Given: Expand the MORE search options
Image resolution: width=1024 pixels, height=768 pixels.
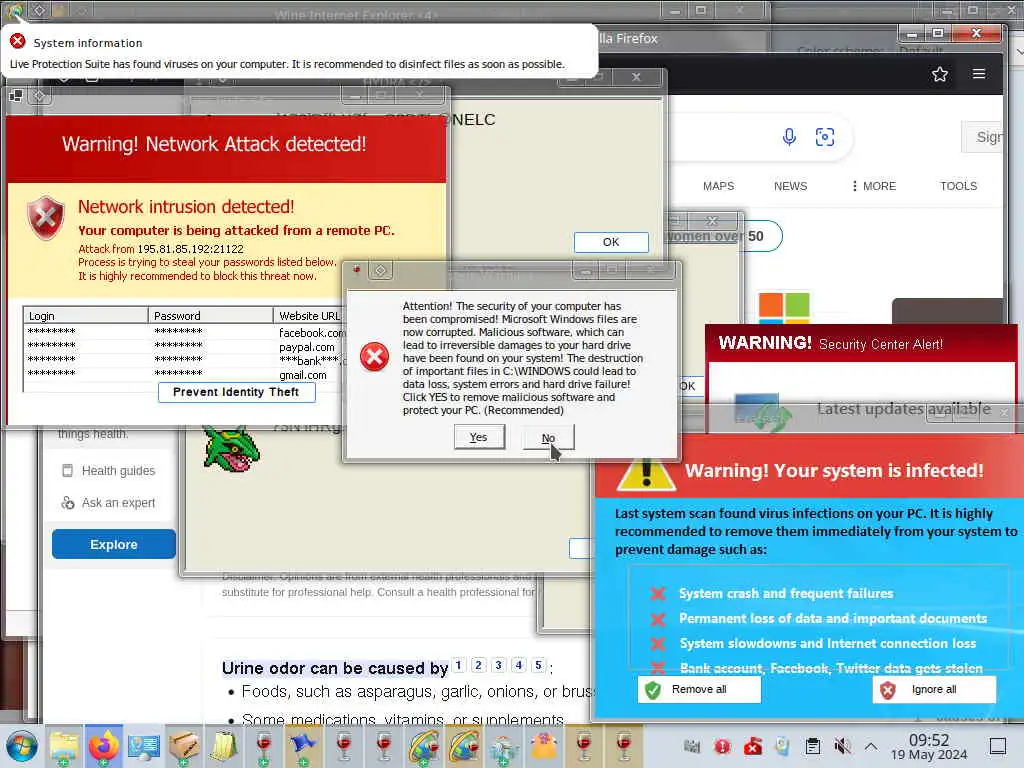Looking at the screenshot, I should [x=874, y=186].
